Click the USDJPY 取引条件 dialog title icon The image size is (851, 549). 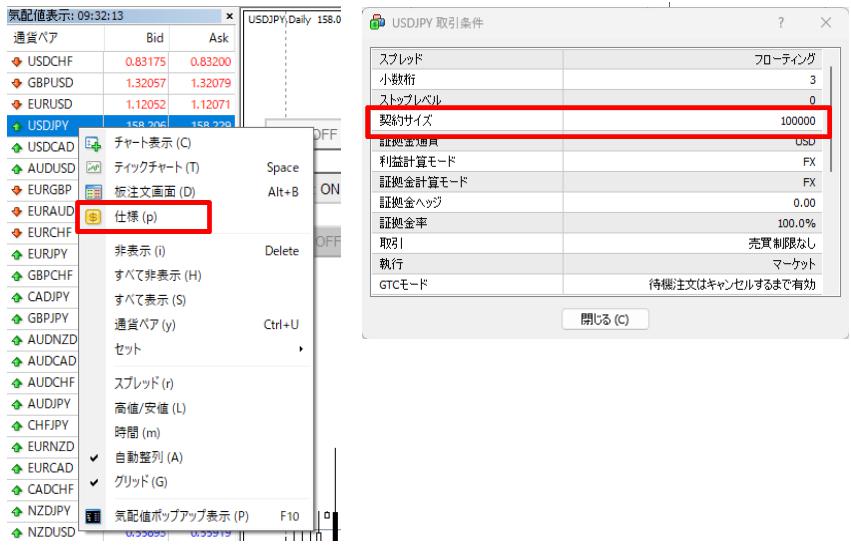[377, 23]
